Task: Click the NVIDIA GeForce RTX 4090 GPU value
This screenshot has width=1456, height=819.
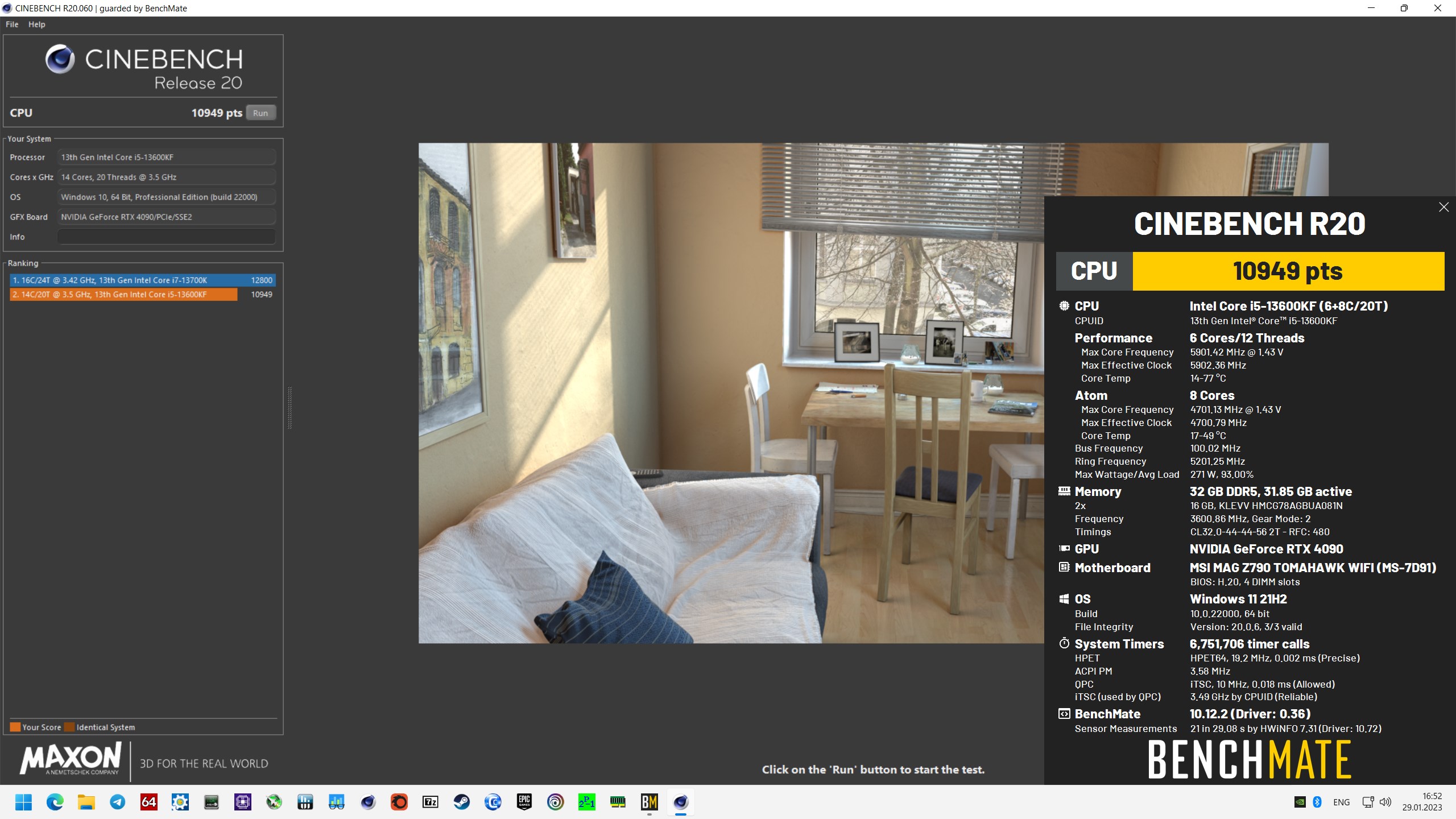Action: click(x=1267, y=549)
